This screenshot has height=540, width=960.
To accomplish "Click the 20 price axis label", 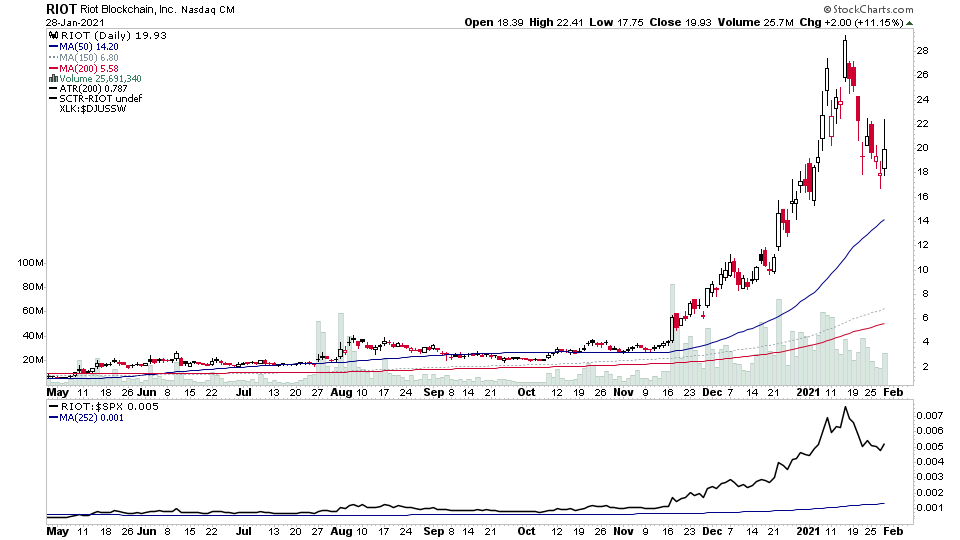I will (922, 148).
